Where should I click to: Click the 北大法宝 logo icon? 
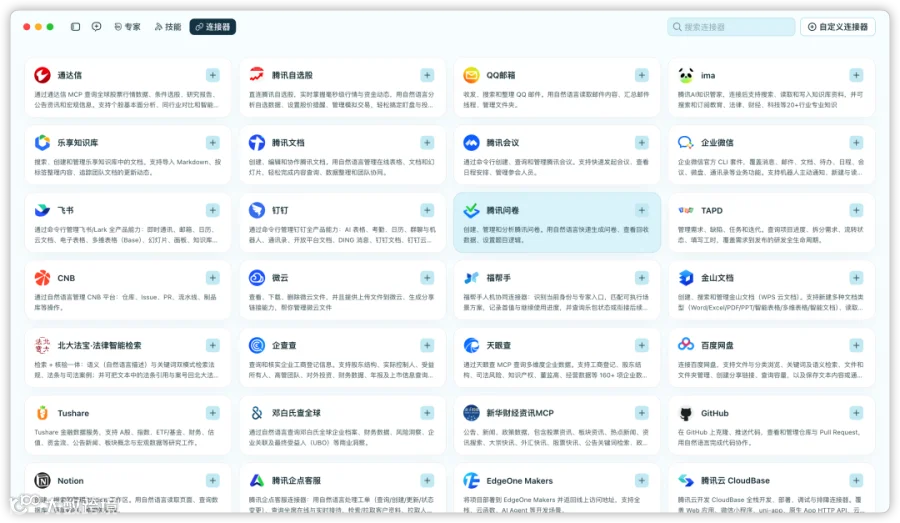42,345
